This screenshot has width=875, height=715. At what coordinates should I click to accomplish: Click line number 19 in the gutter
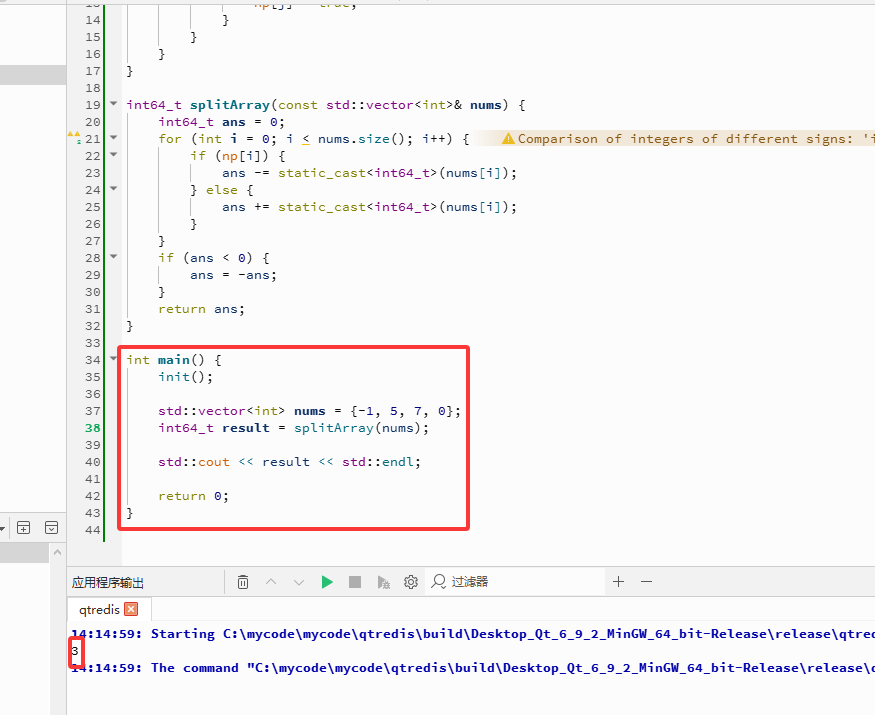click(93, 105)
